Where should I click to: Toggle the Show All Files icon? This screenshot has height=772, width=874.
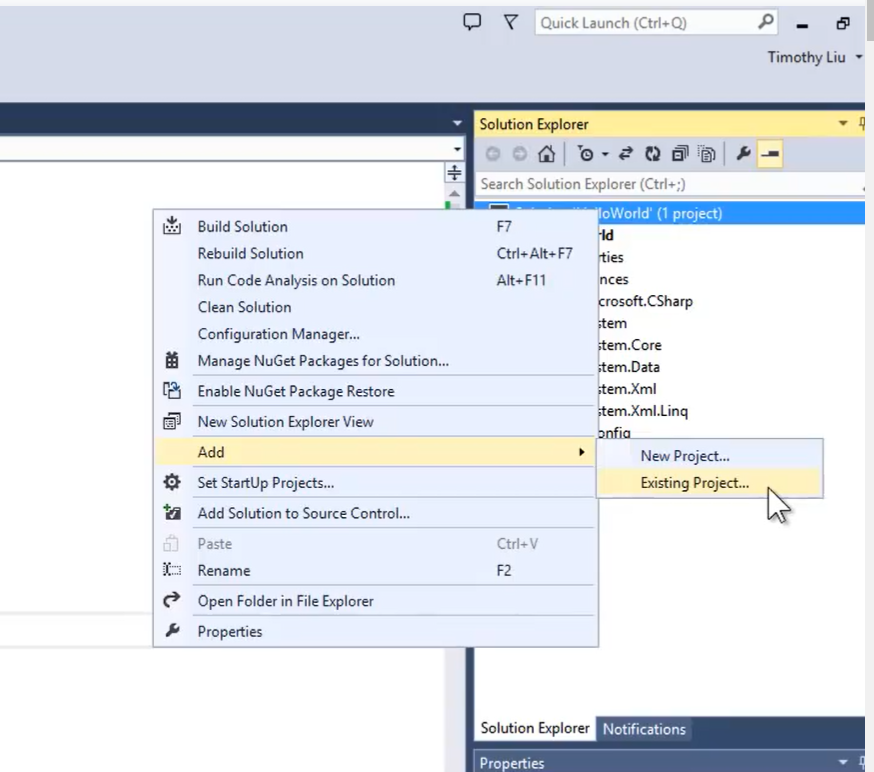pyautogui.click(x=707, y=154)
